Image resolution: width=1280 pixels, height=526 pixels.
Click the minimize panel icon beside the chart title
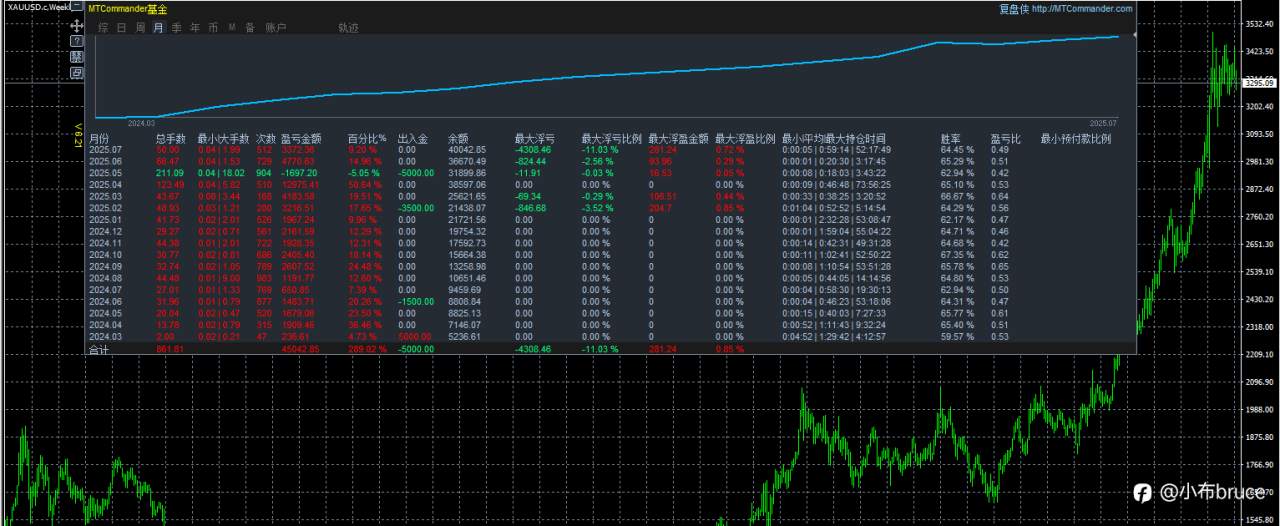(78, 7)
